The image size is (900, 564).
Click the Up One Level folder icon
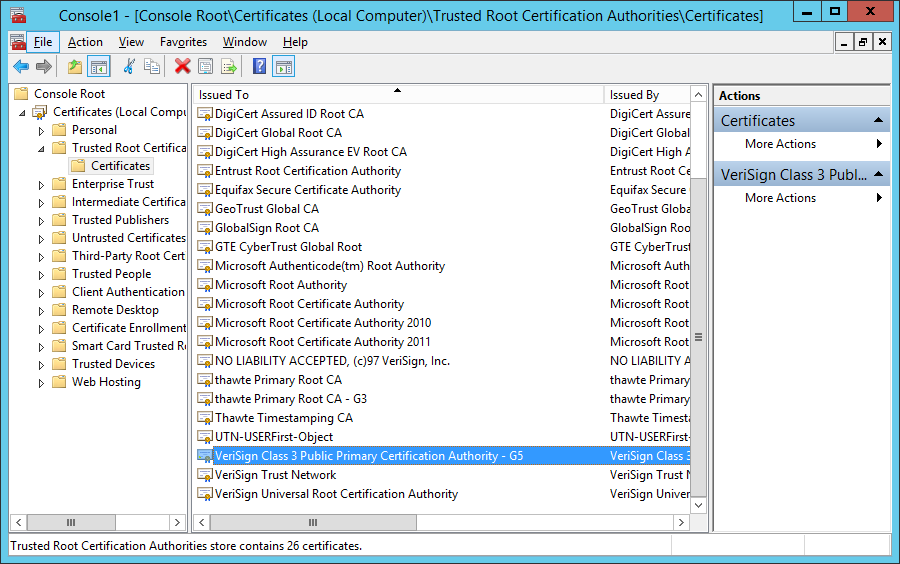(75, 67)
